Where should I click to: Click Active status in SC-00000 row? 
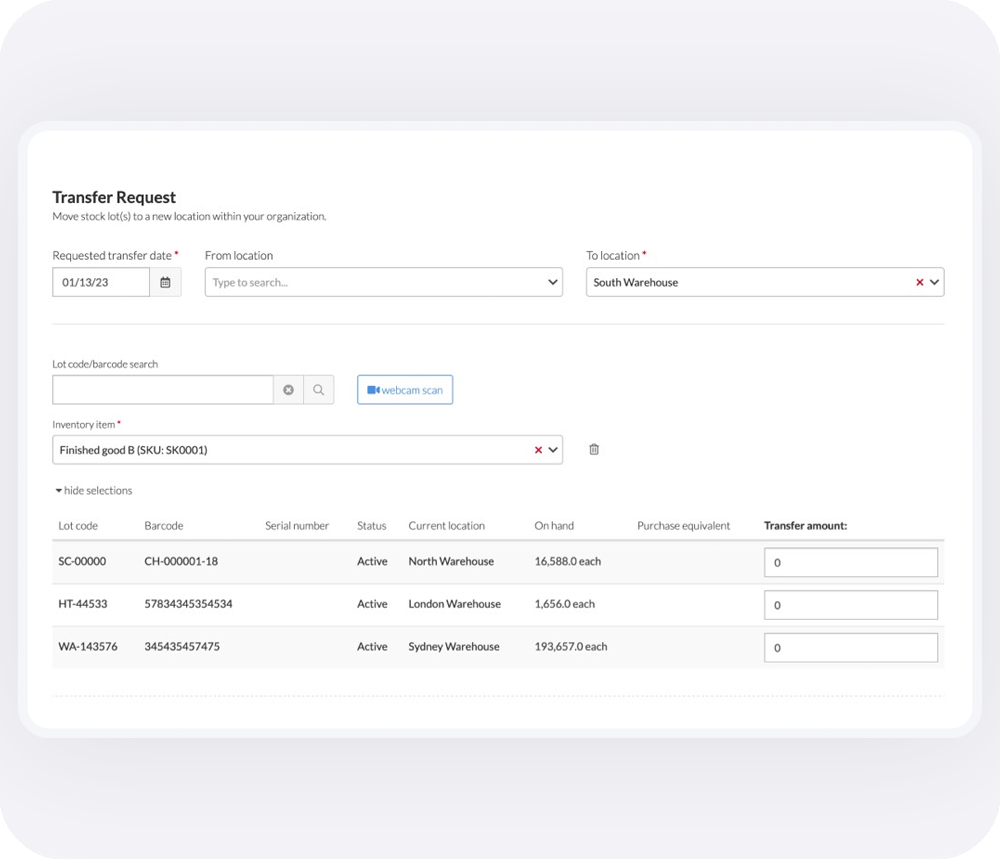tap(372, 561)
